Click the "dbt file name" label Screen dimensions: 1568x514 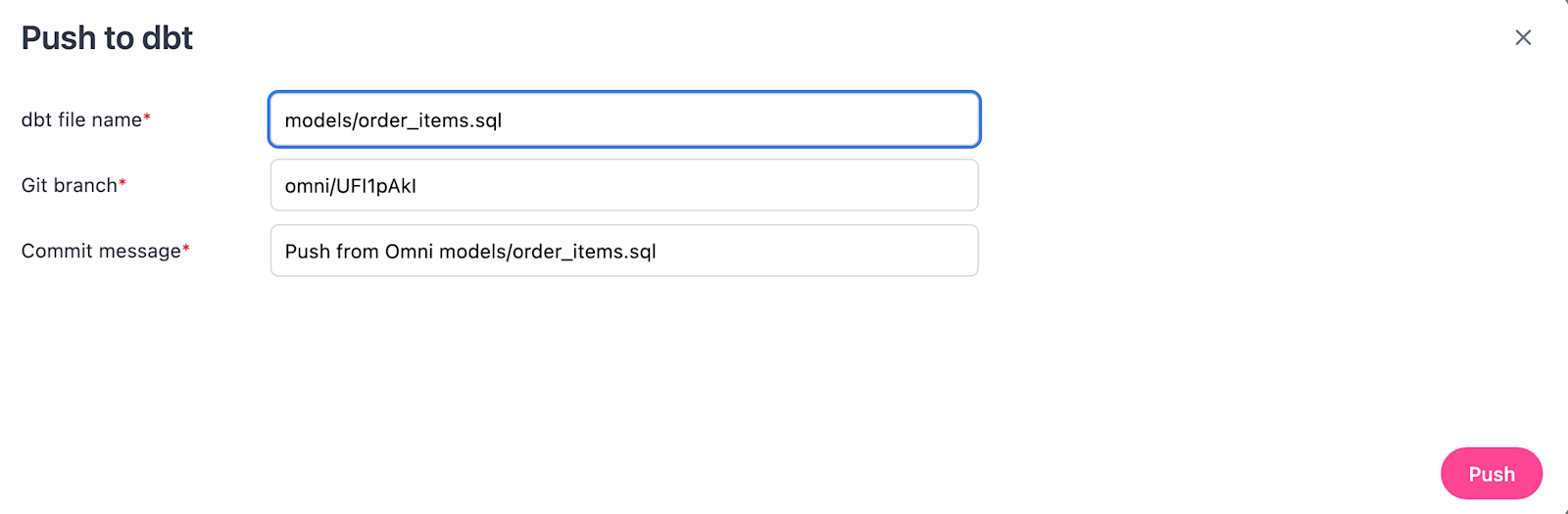tap(81, 119)
